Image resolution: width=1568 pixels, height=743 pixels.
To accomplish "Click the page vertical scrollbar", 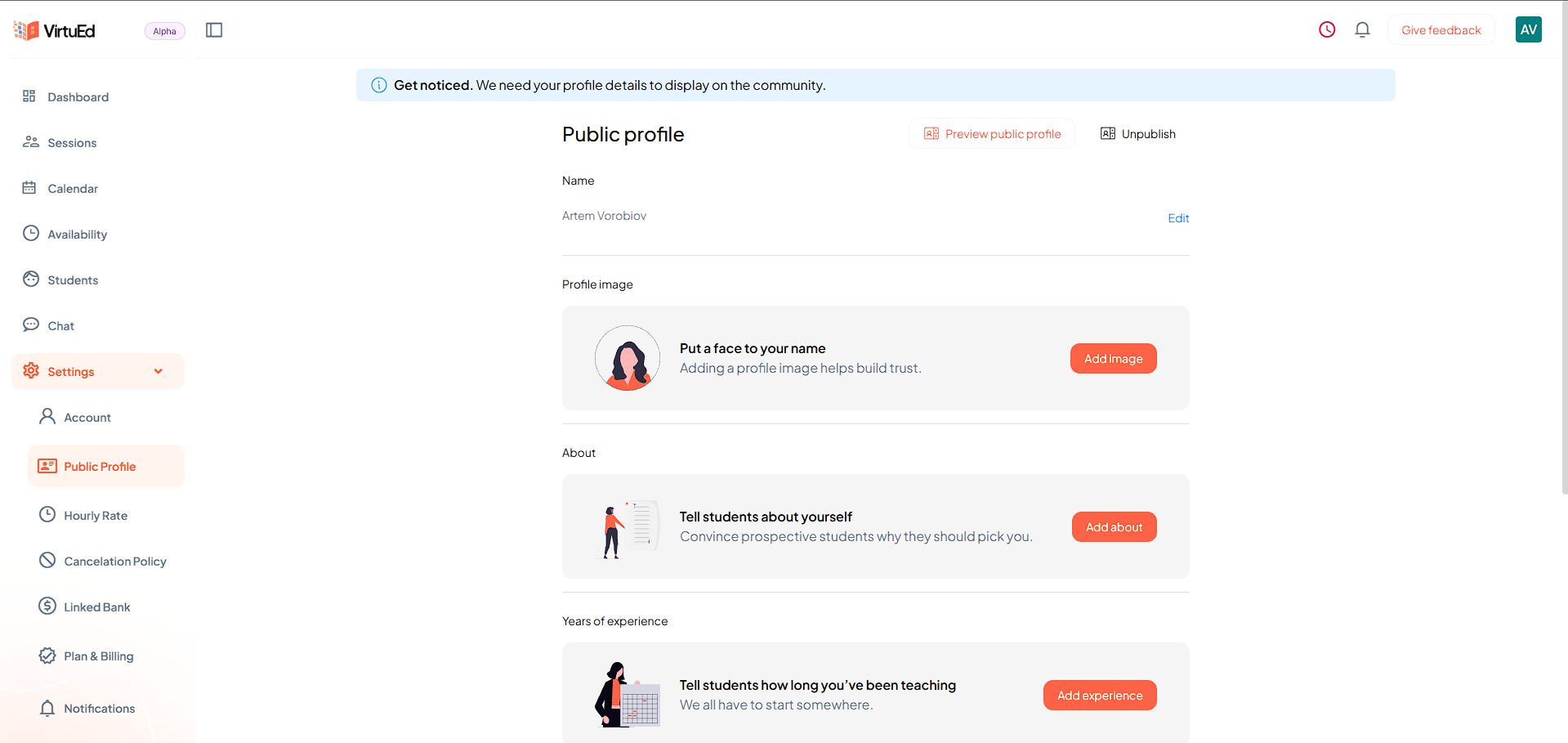I will tap(1564, 247).
